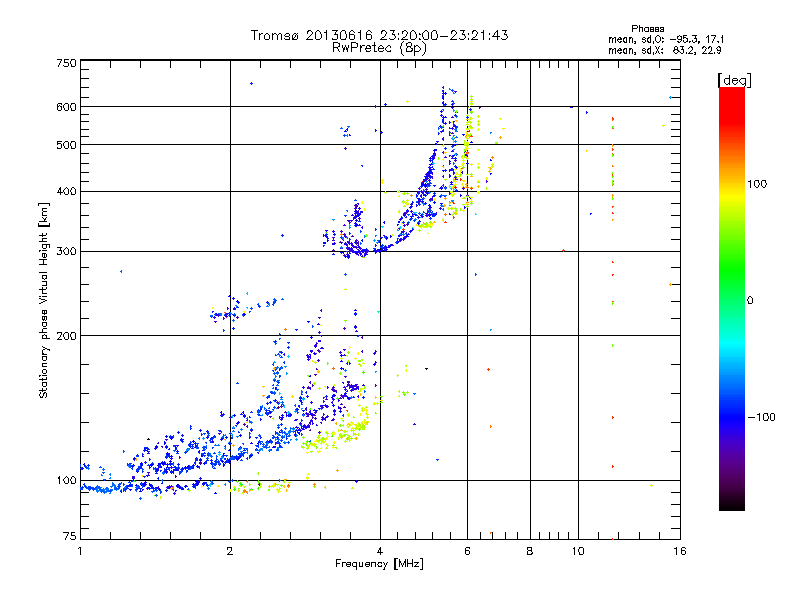The height and width of the screenshot is (600, 800).
Task: Click the y-axis tick '300'
Action: tap(66, 251)
